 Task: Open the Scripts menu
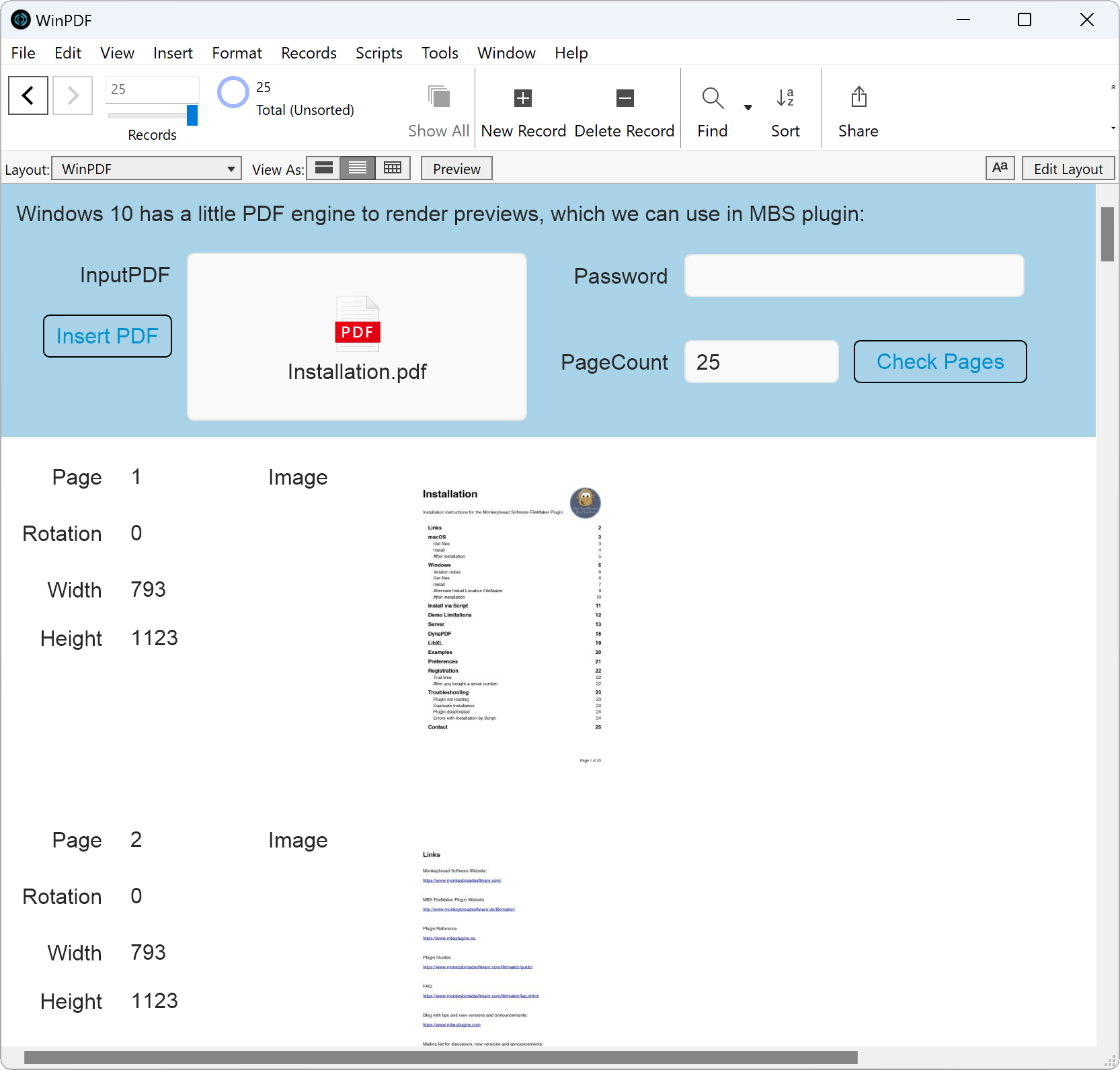(x=379, y=53)
